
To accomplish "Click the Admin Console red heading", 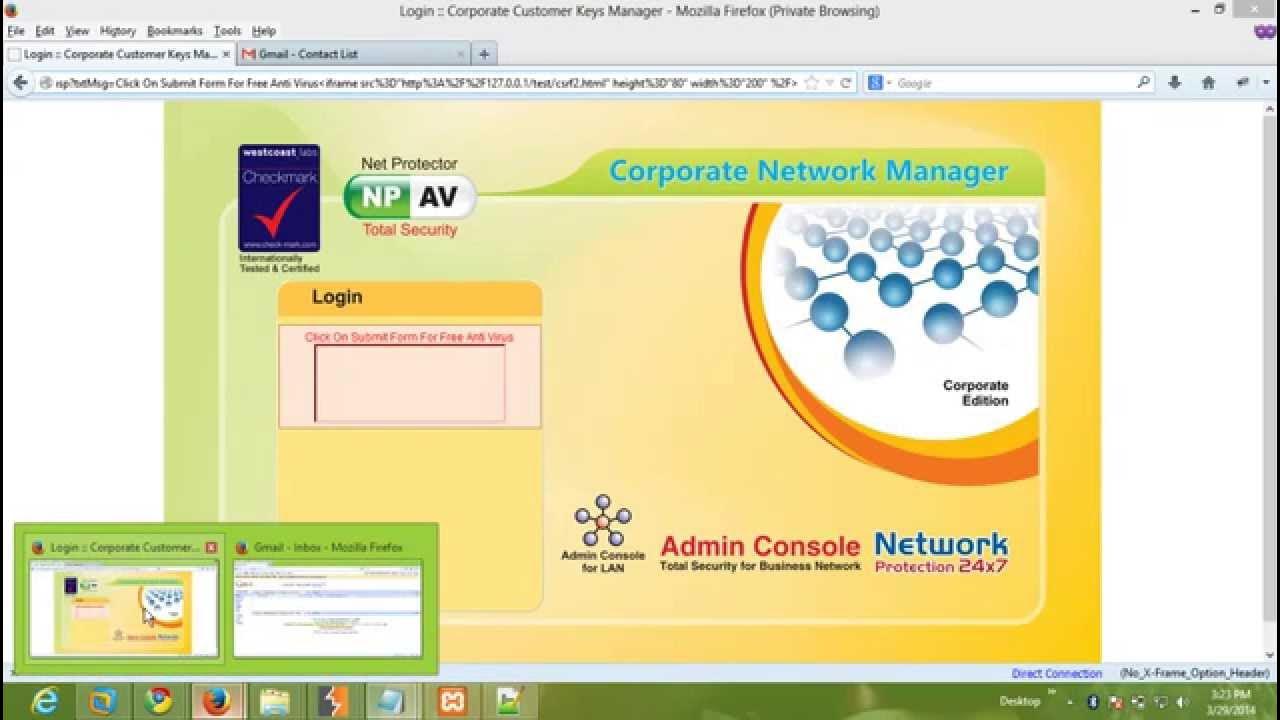I will coord(760,546).
